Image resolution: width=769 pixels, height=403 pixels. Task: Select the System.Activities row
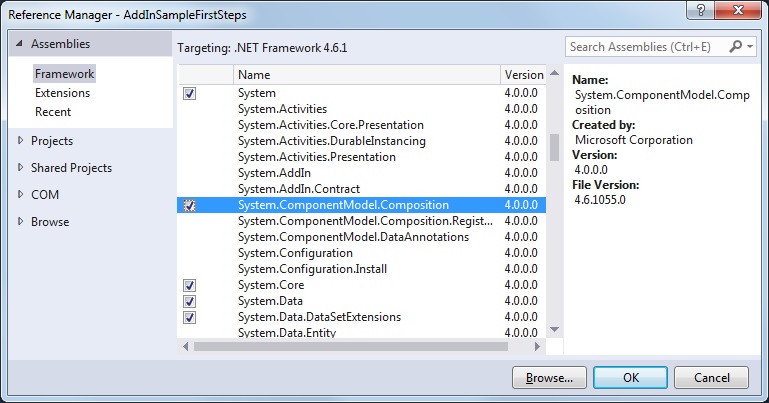click(361, 109)
